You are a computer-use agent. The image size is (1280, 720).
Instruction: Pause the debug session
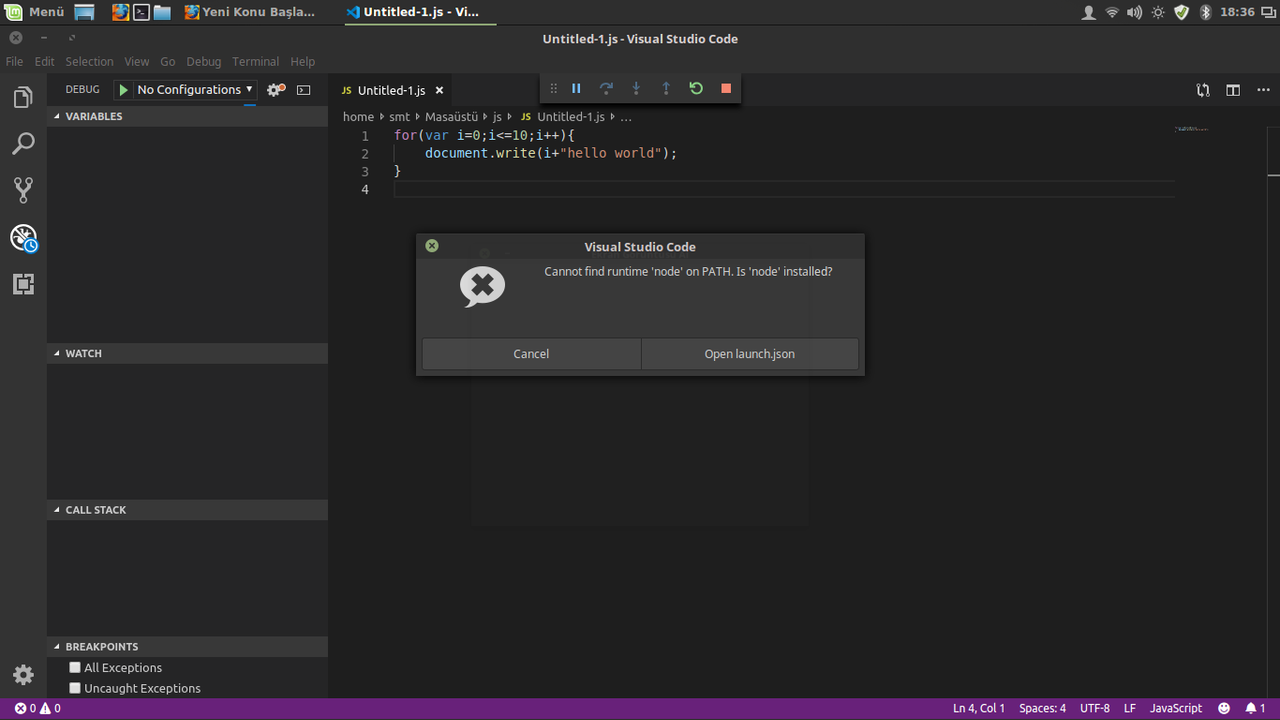[x=576, y=88]
